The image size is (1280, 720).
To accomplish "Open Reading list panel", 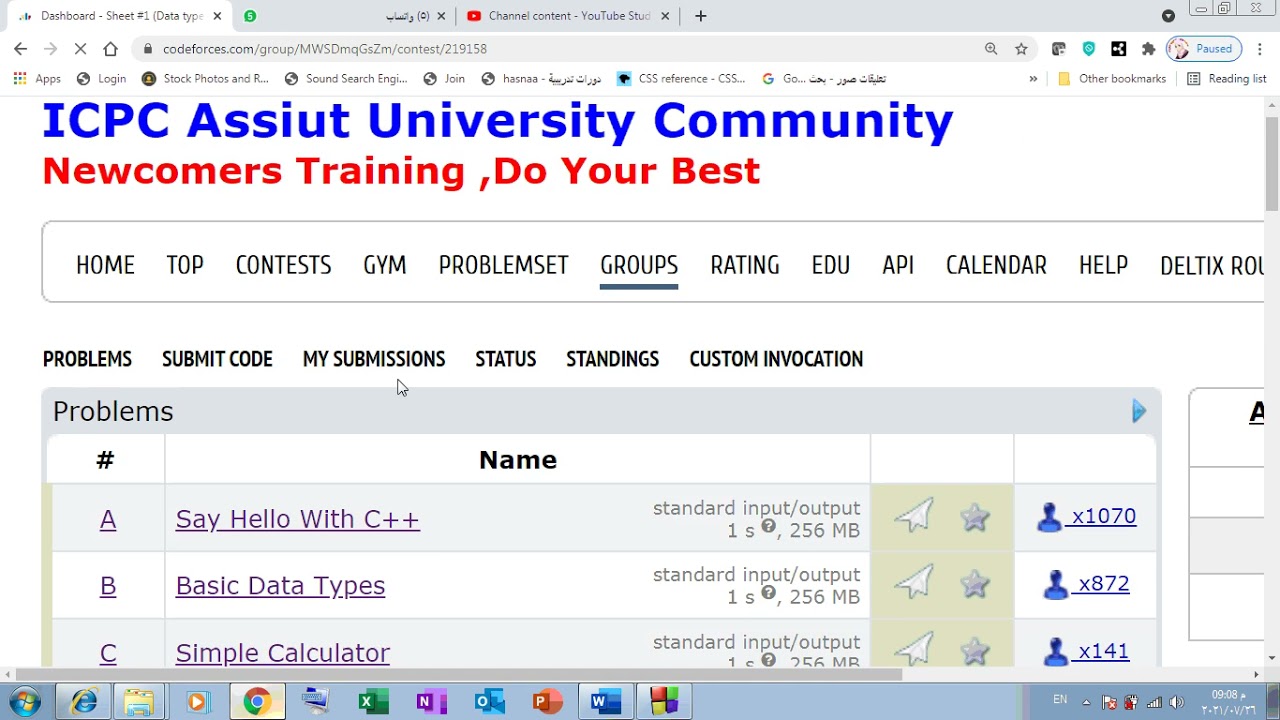I will pyautogui.click(x=1226, y=78).
